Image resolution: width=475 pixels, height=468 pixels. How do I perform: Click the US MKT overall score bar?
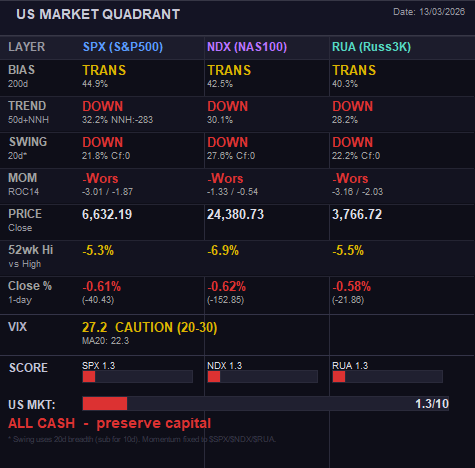(266, 404)
